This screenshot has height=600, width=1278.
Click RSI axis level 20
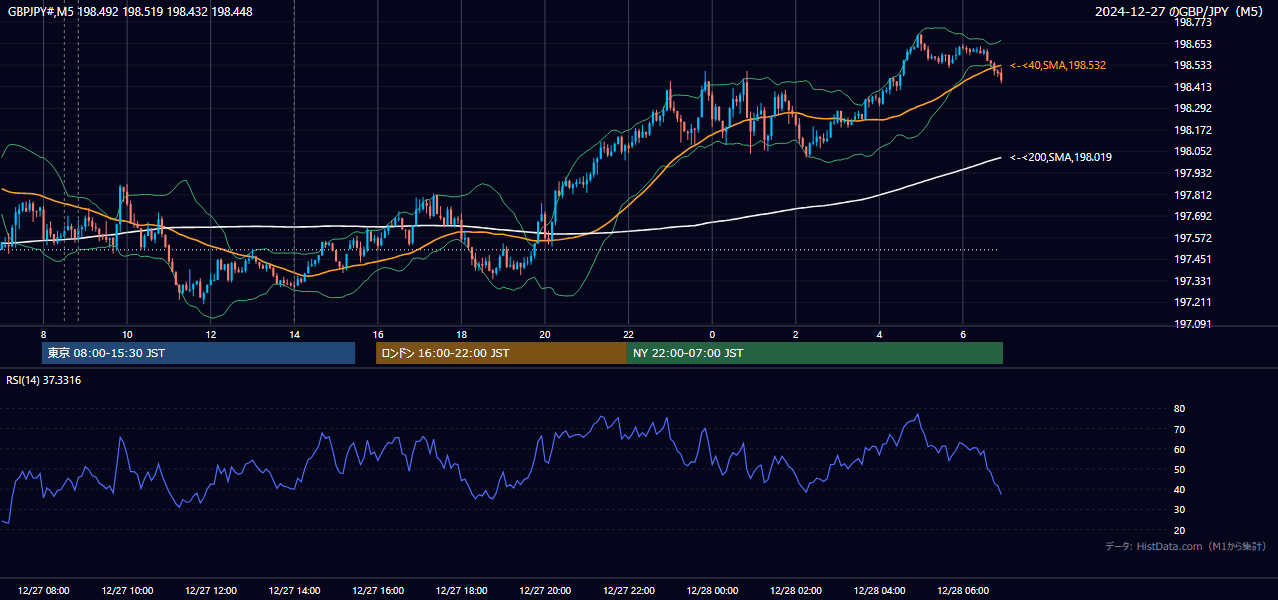tap(1179, 530)
